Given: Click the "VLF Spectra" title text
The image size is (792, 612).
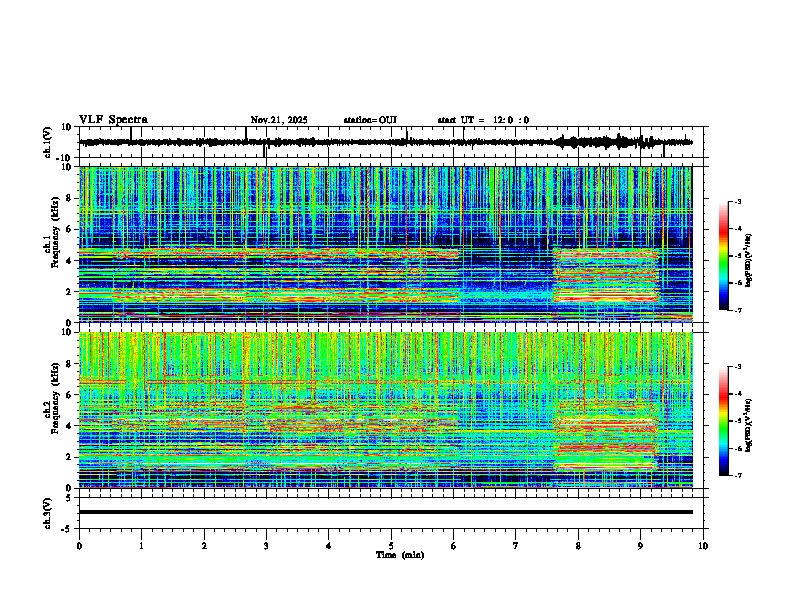Looking at the screenshot, I should [x=113, y=120].
